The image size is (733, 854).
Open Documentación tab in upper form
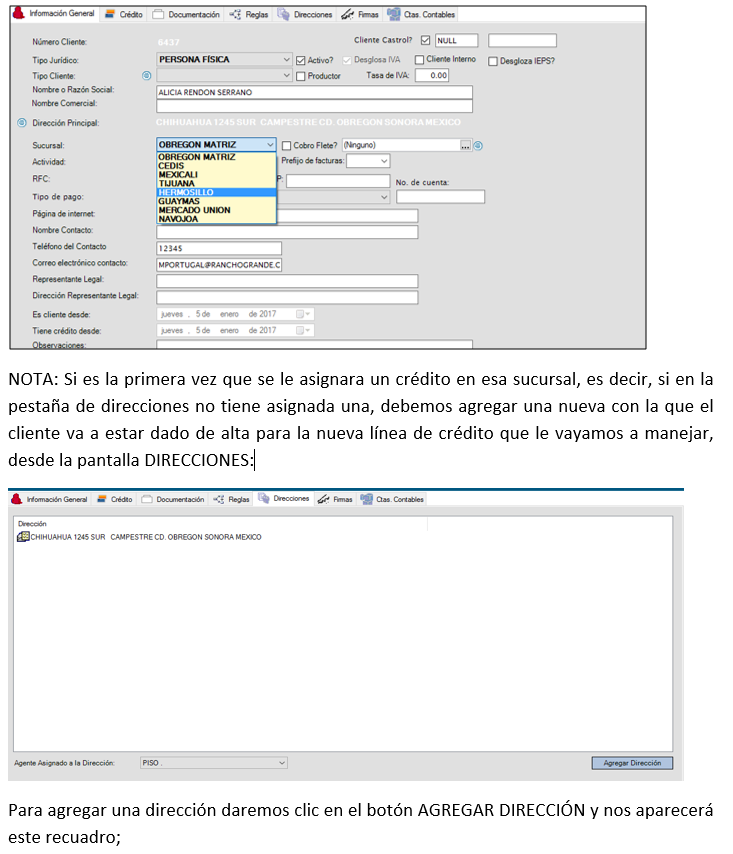[x=187, y=14]
